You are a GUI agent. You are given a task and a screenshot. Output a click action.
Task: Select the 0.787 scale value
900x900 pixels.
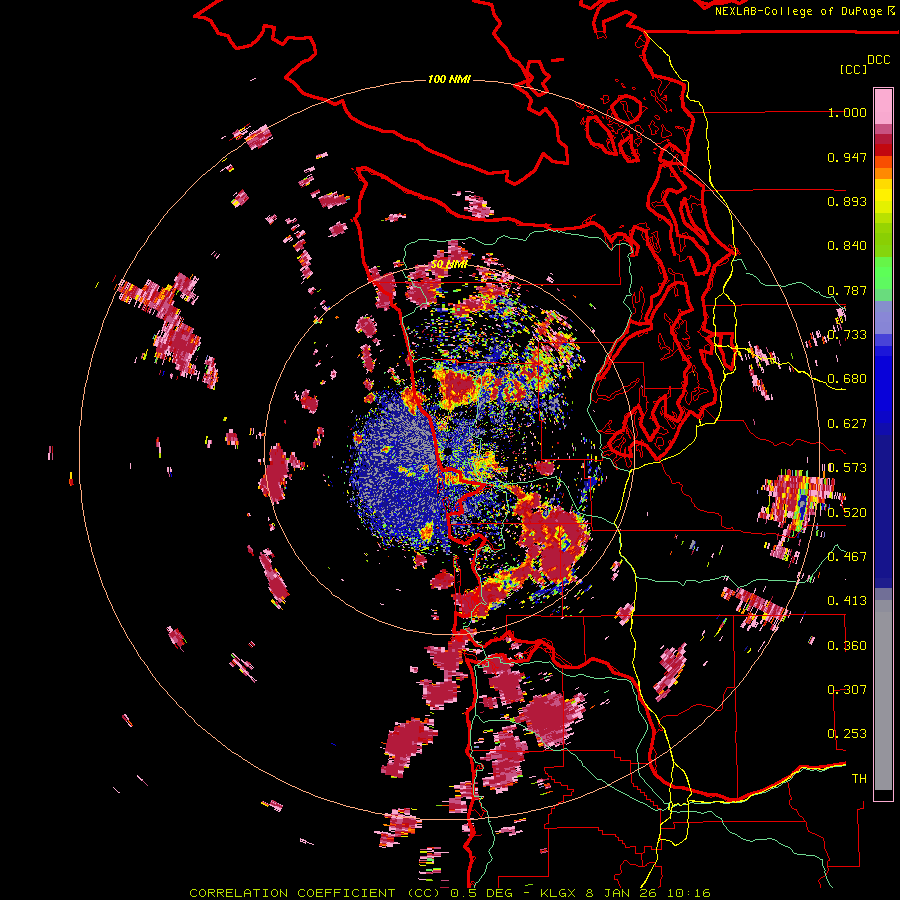(847, 290)
